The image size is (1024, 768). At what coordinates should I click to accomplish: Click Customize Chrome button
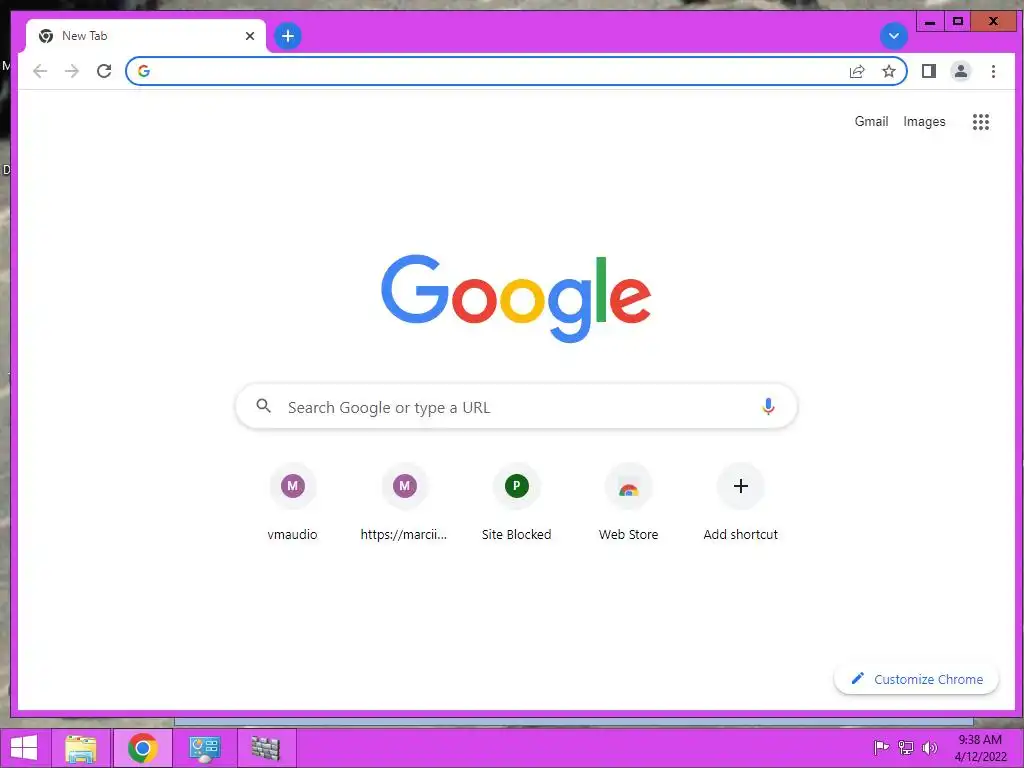click(916, 679)
